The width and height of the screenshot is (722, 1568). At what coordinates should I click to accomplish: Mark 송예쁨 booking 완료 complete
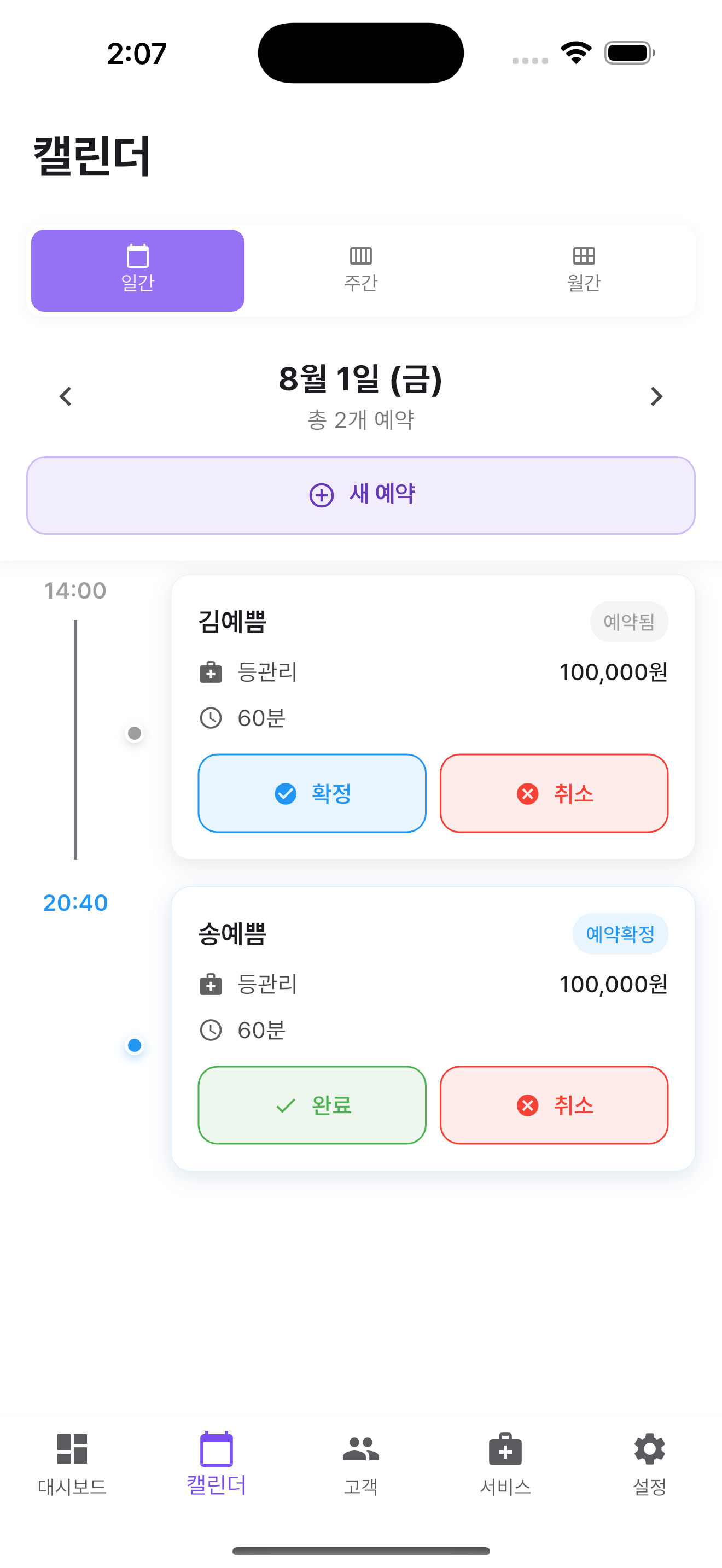312,1105
